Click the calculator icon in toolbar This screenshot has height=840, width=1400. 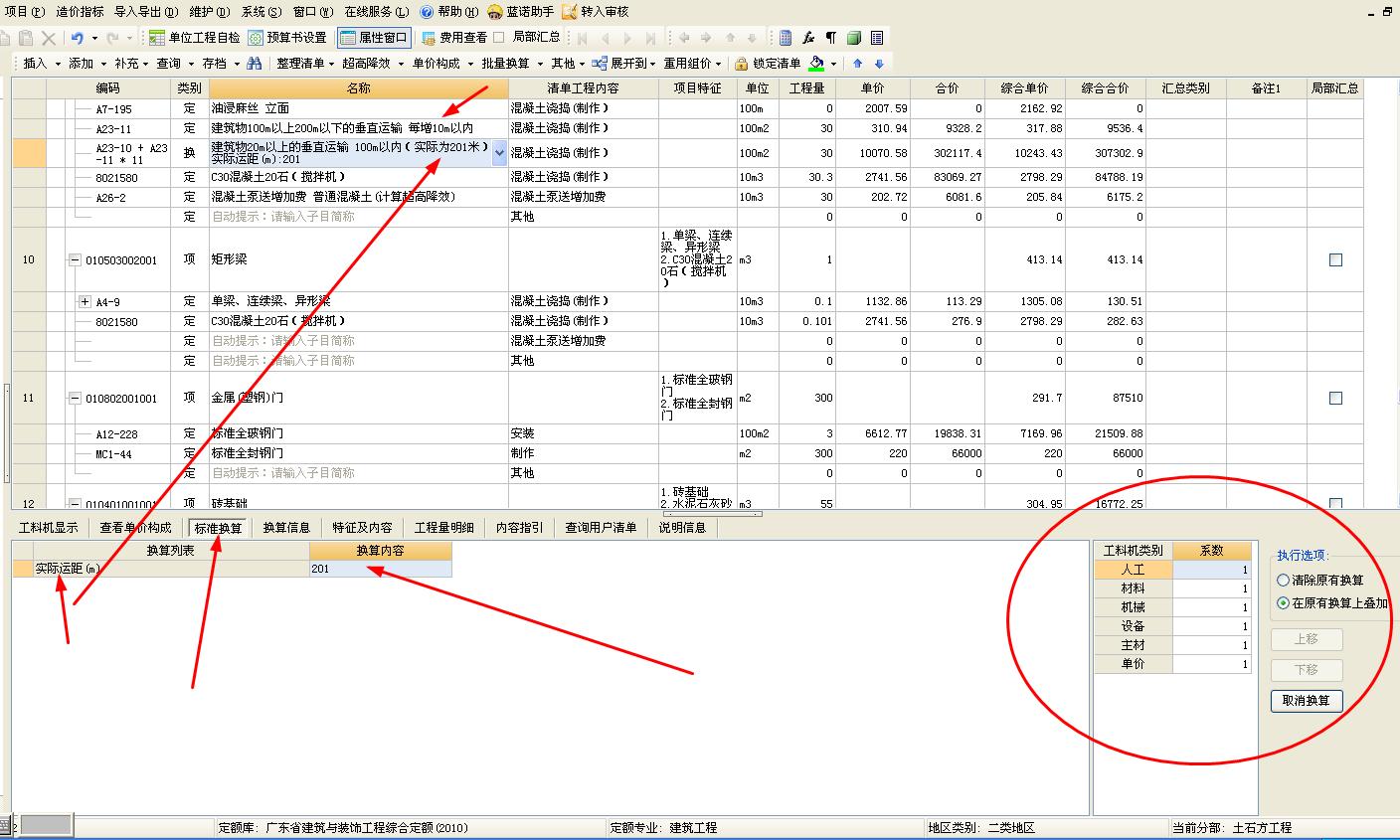pos(786,38)
